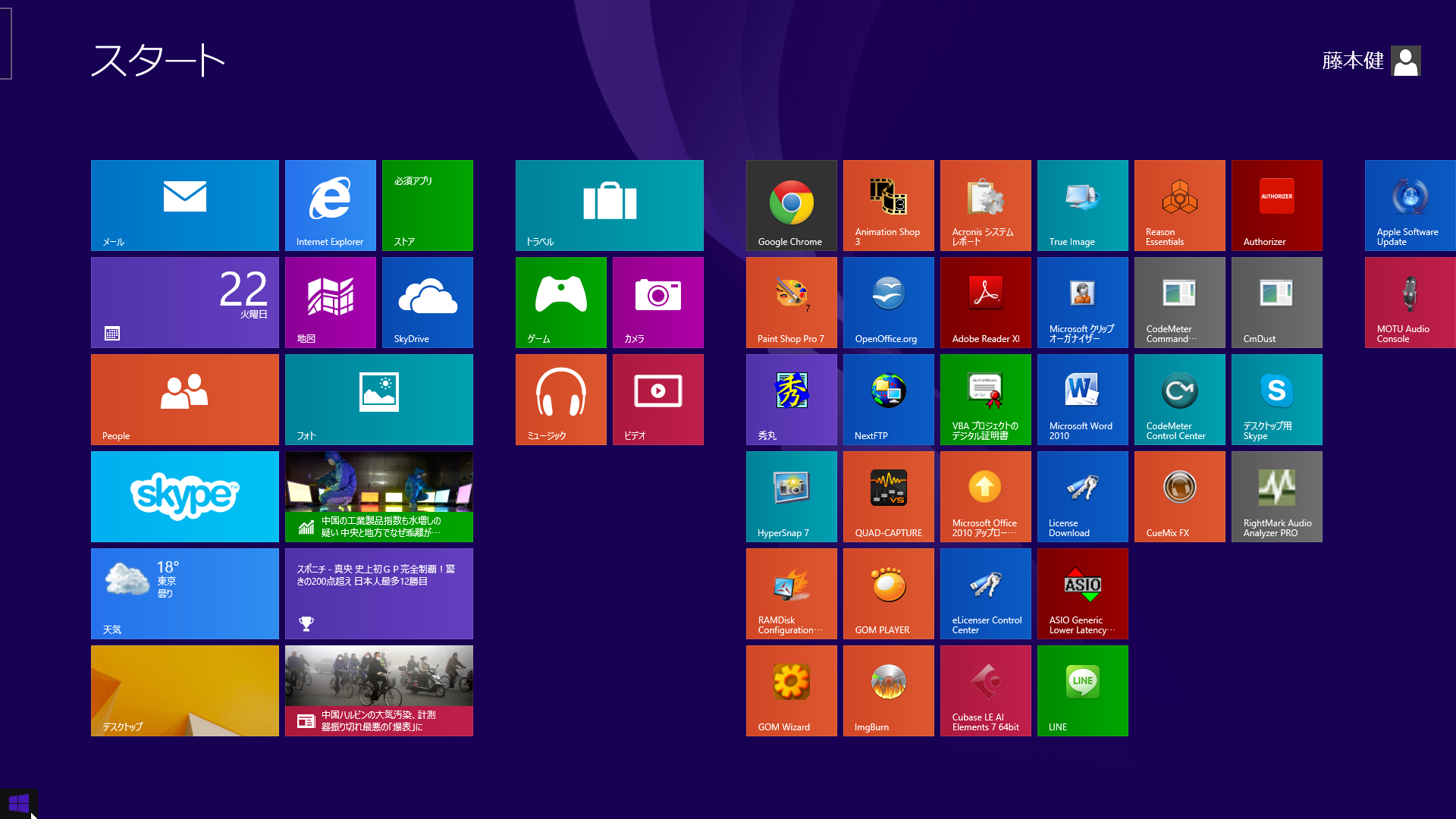1456x819 pixels.
Task: Open the Authorizer tile
Action: tap(1277, 206)
